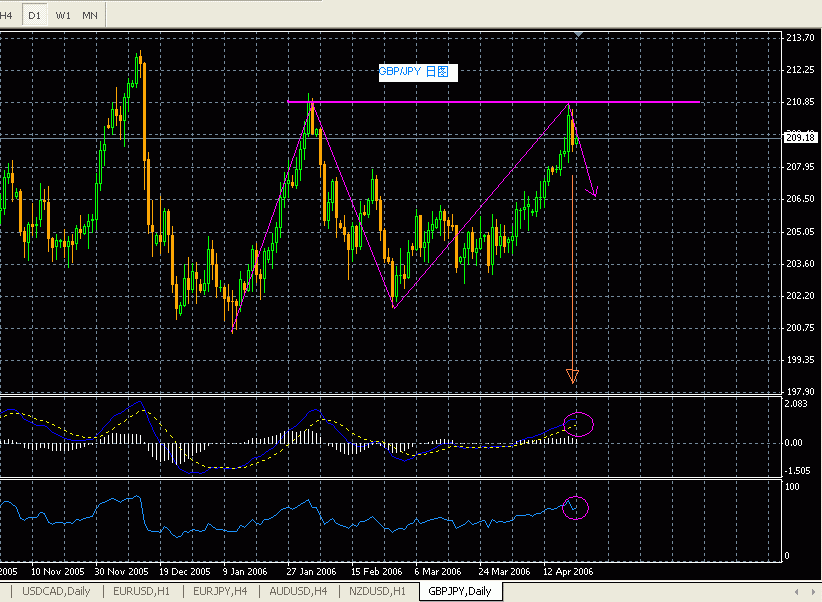Image resolution: width=822 pixels, height=602 pixels.
Task: Select the EURJPY,H4 chart tab
Action: click(x=225, y=591)
